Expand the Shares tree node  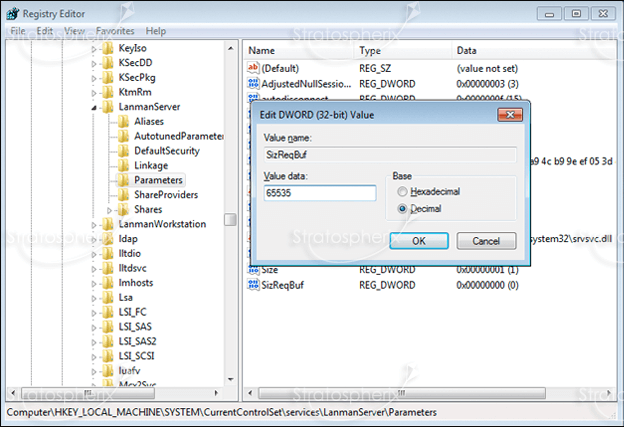(110, 210)
